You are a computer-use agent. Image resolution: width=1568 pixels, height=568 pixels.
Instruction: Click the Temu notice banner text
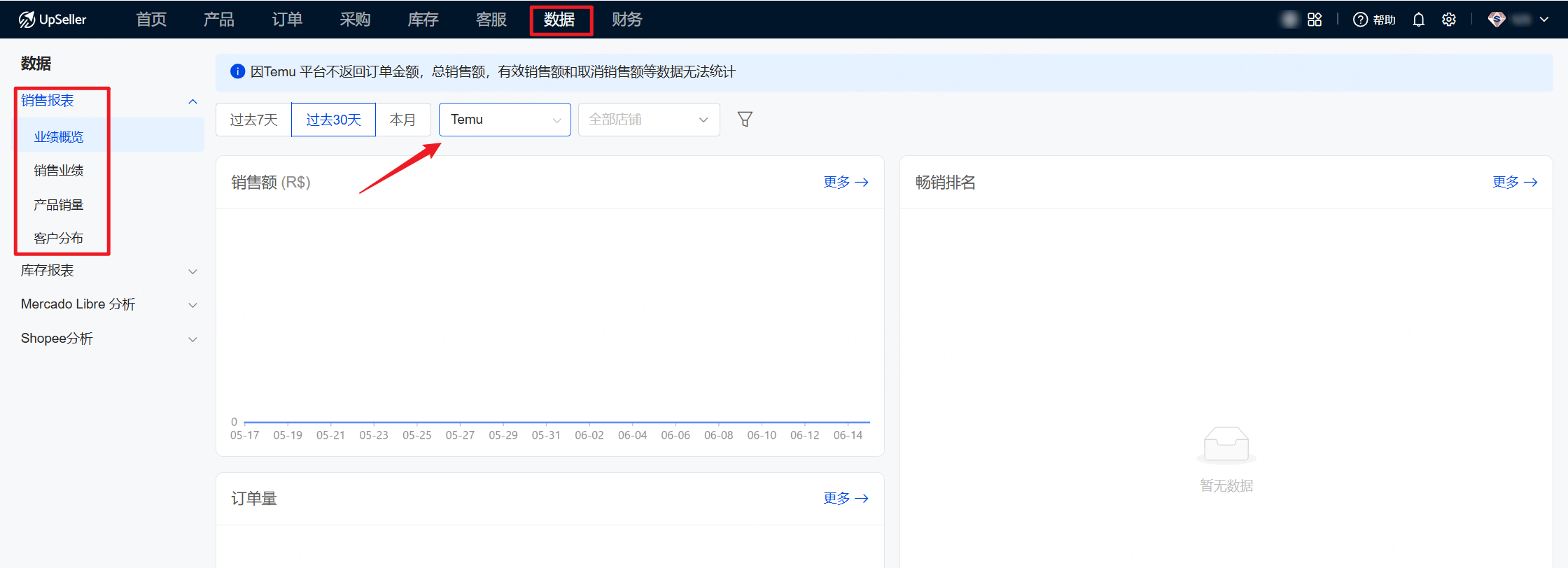click(493, 71)
